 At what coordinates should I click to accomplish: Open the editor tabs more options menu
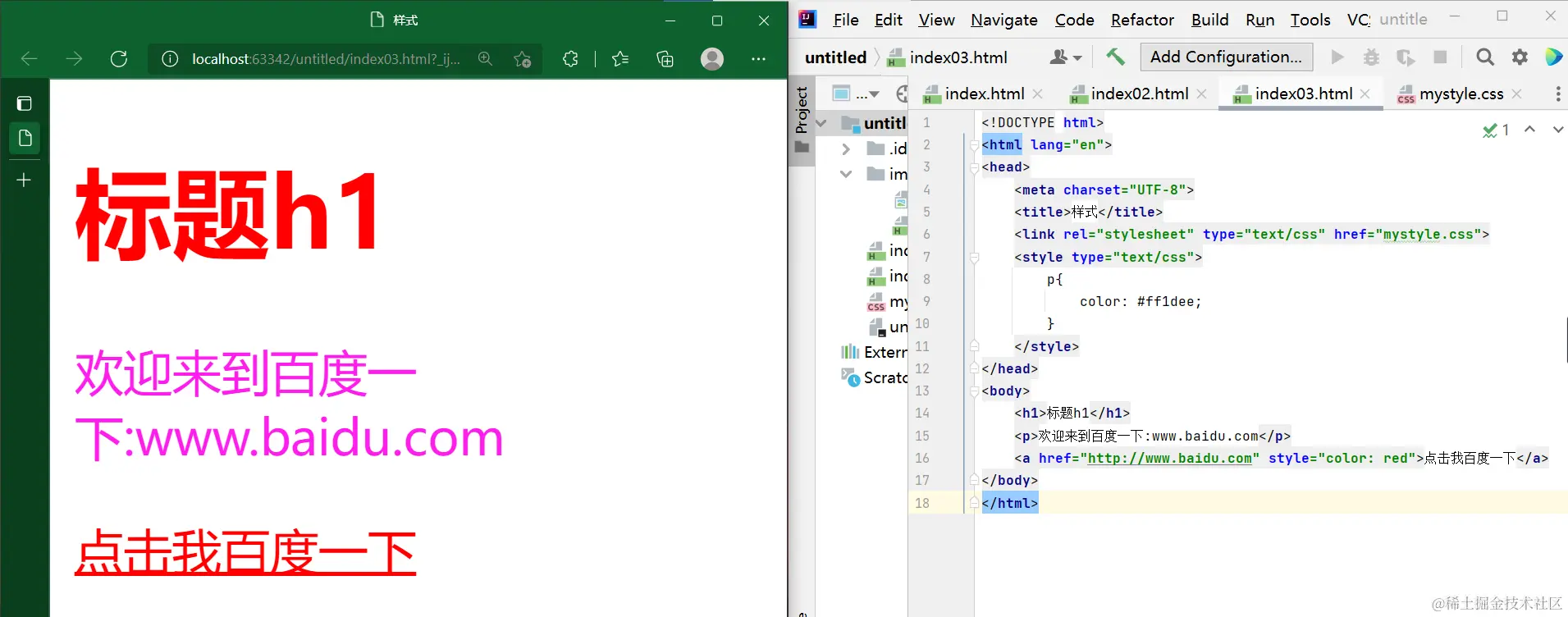1558,94
